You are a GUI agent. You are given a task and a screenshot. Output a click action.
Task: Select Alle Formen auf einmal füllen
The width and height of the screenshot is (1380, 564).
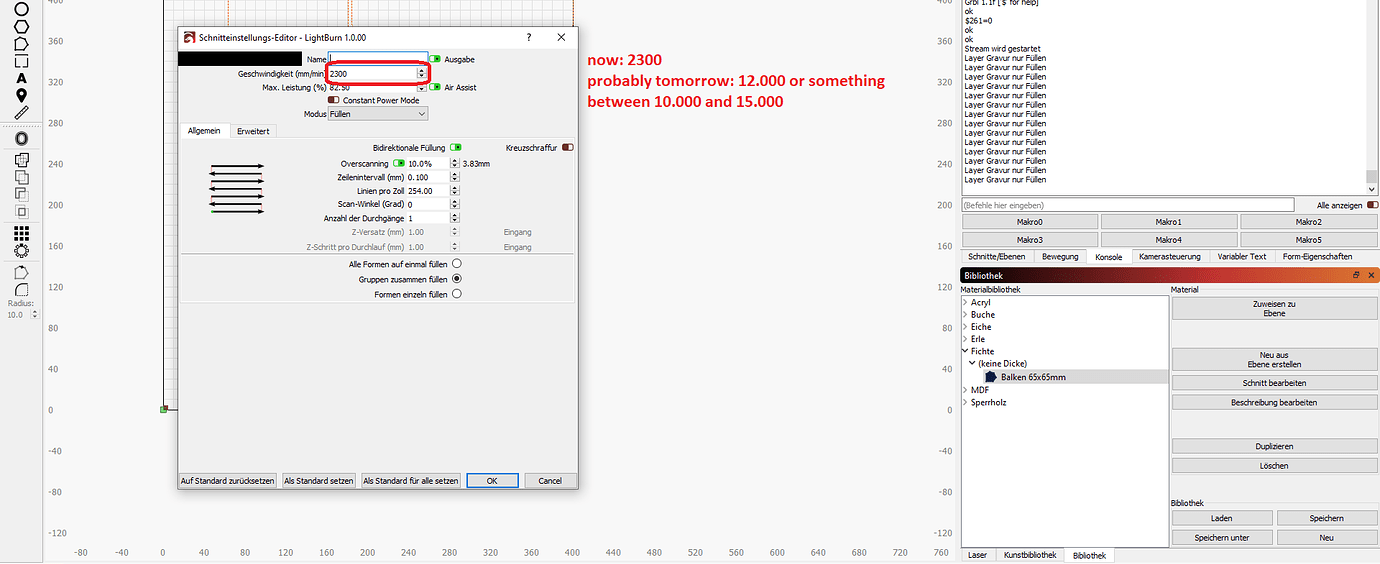pyautogui.click(x=457, y=264)
